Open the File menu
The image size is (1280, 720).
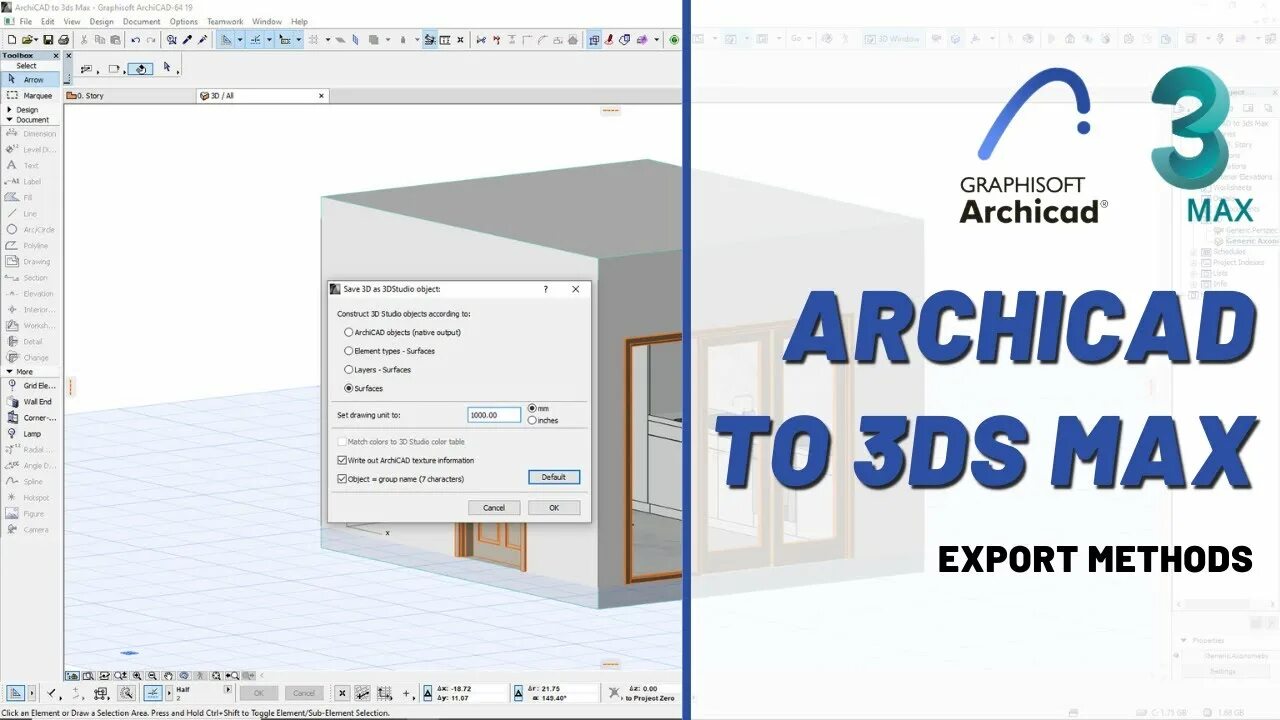[x=26, y=21]
